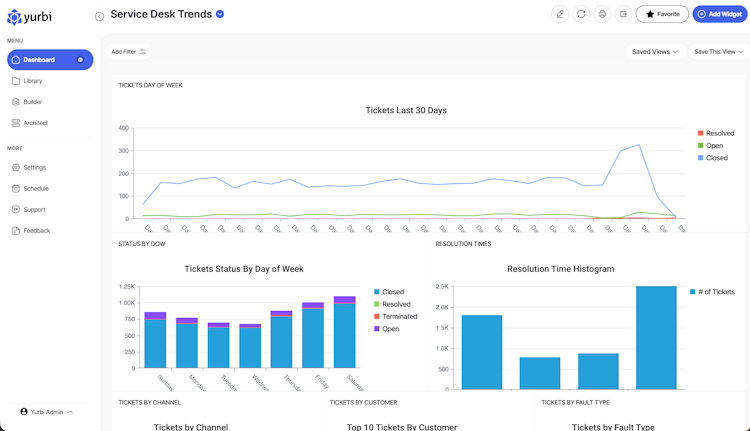
Task: Toggle Terminated series in status legend
Action: 396,317
